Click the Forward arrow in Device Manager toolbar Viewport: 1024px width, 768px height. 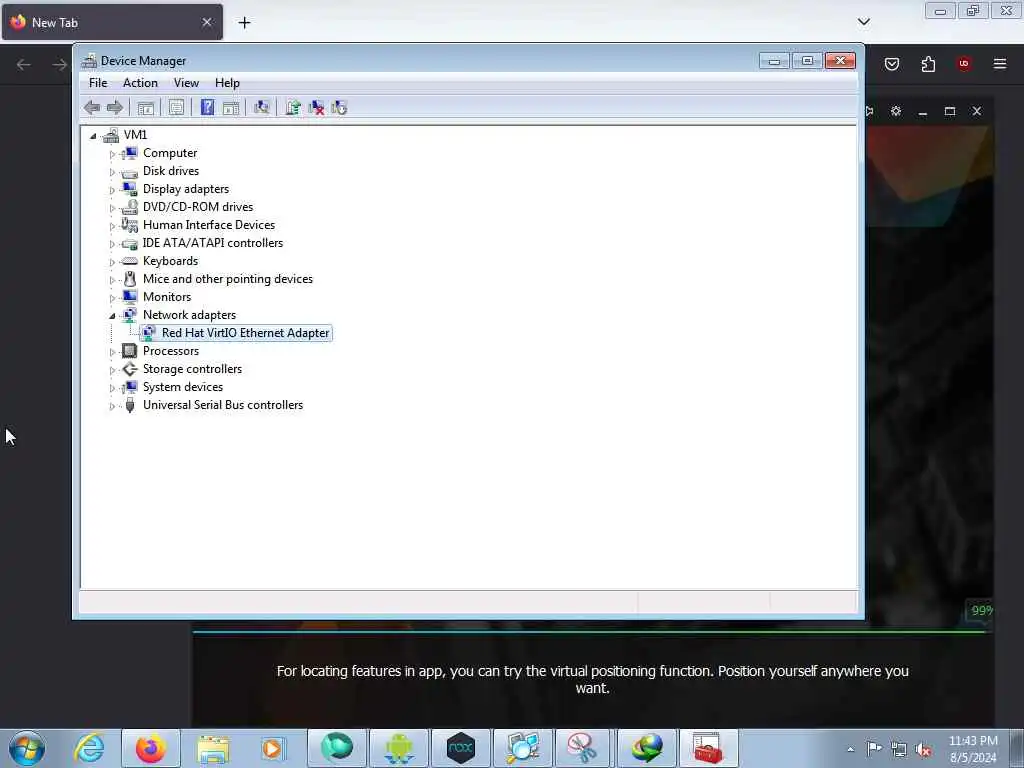point(115,108)
